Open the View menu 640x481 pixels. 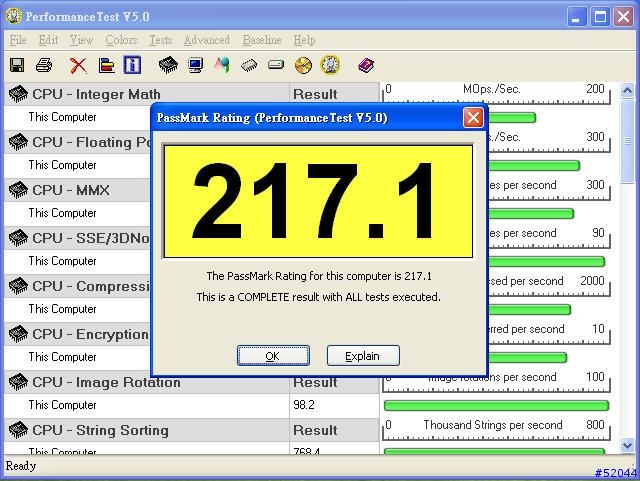coord(81,40)
